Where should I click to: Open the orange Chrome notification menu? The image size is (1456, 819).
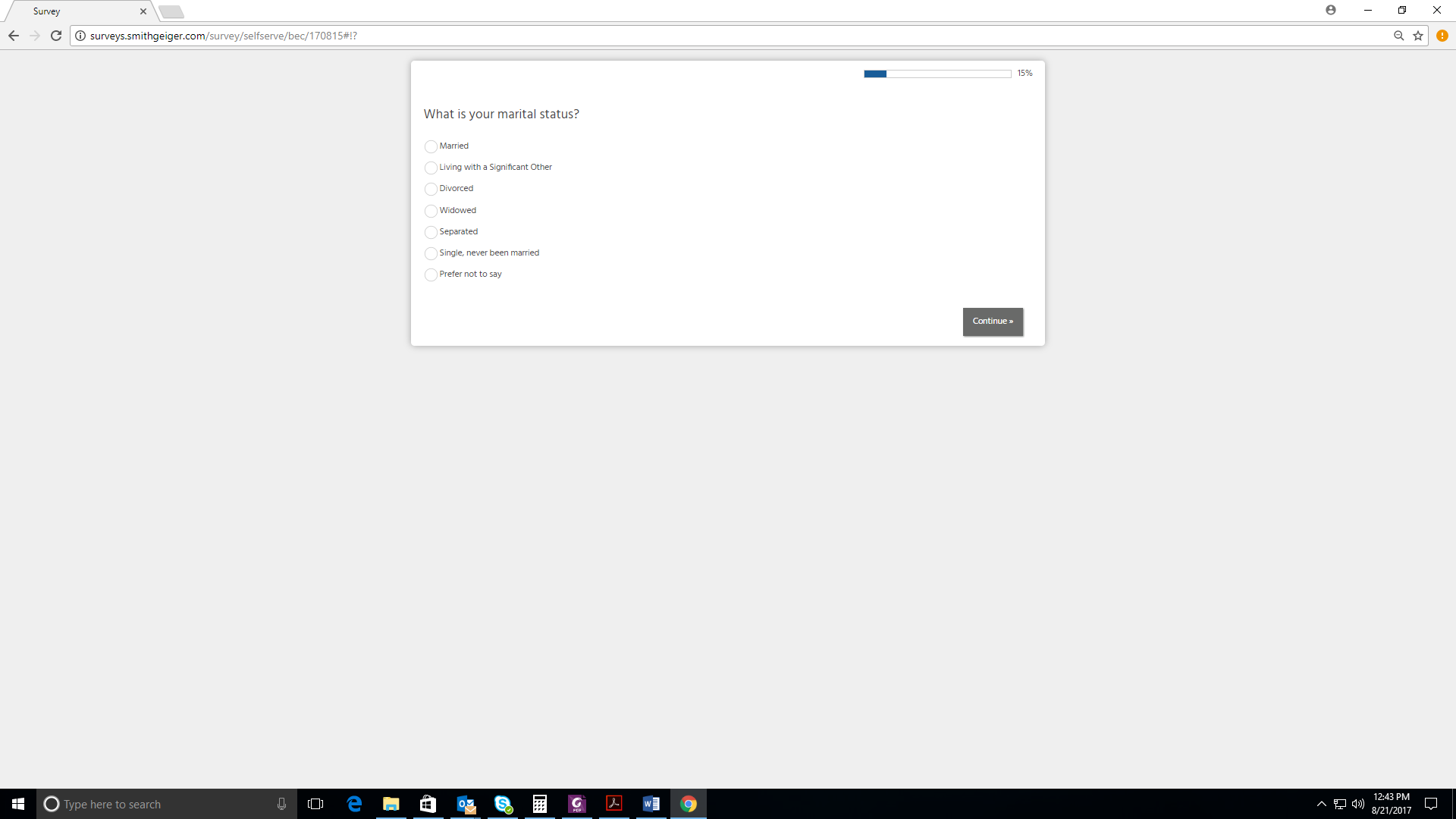point(1442,36)
